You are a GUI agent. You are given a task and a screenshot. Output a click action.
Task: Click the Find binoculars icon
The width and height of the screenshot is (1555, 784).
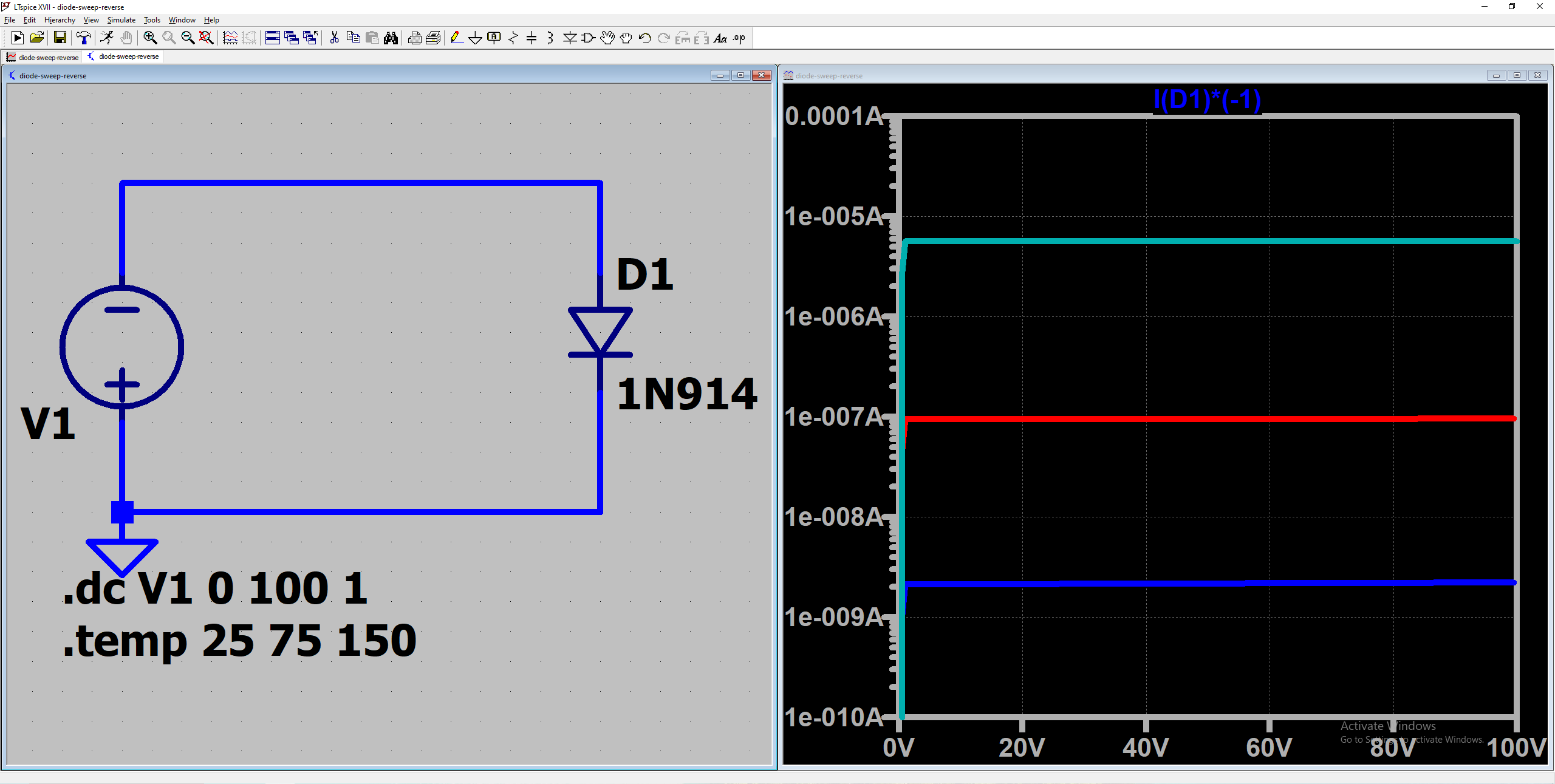(x=391, y=38)
